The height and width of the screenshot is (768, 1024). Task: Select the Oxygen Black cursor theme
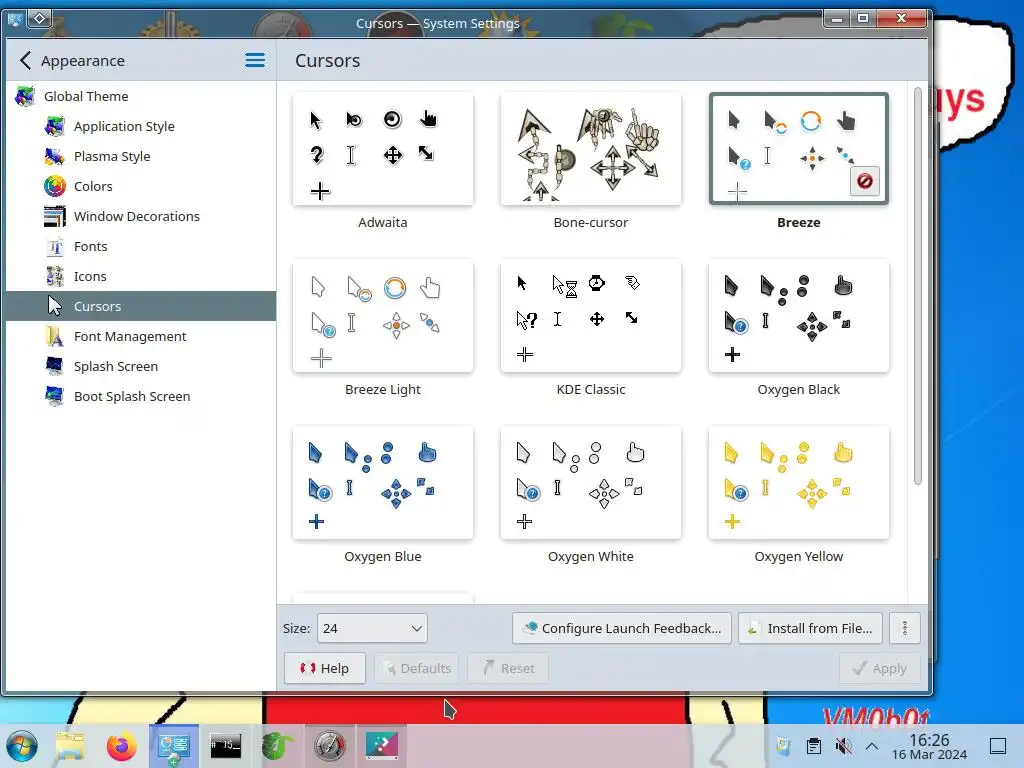[799, 317]
